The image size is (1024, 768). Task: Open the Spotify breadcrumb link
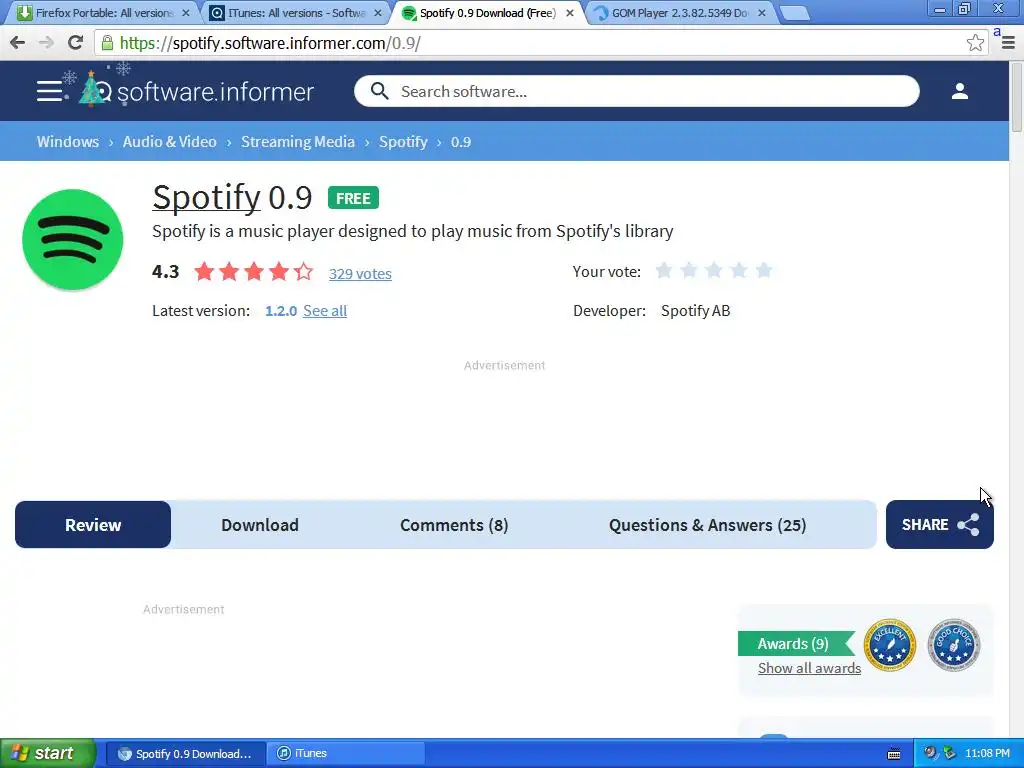click(x=403, y=142)
